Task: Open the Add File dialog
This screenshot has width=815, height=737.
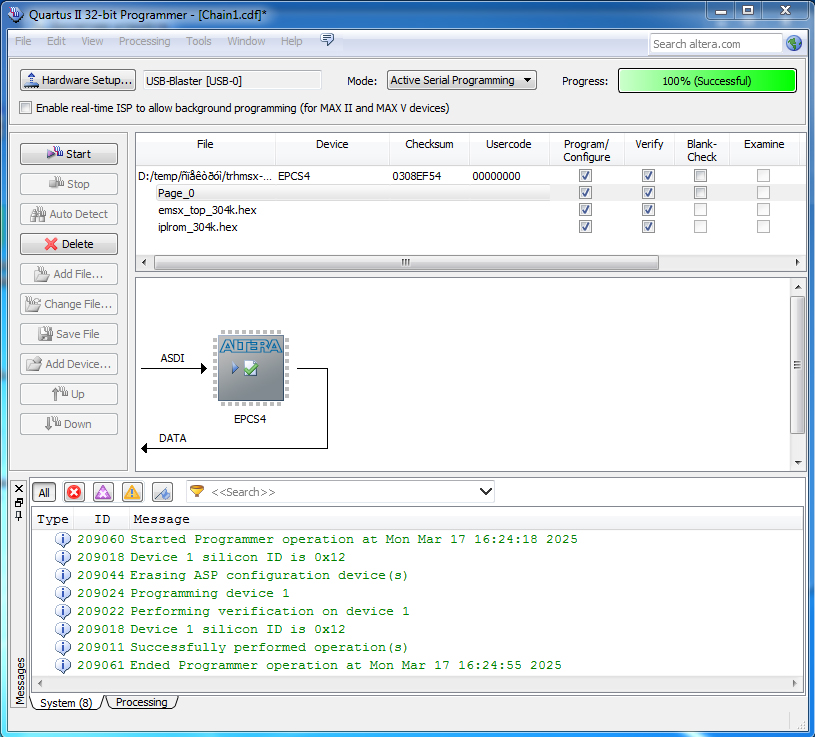Action: 69,274
